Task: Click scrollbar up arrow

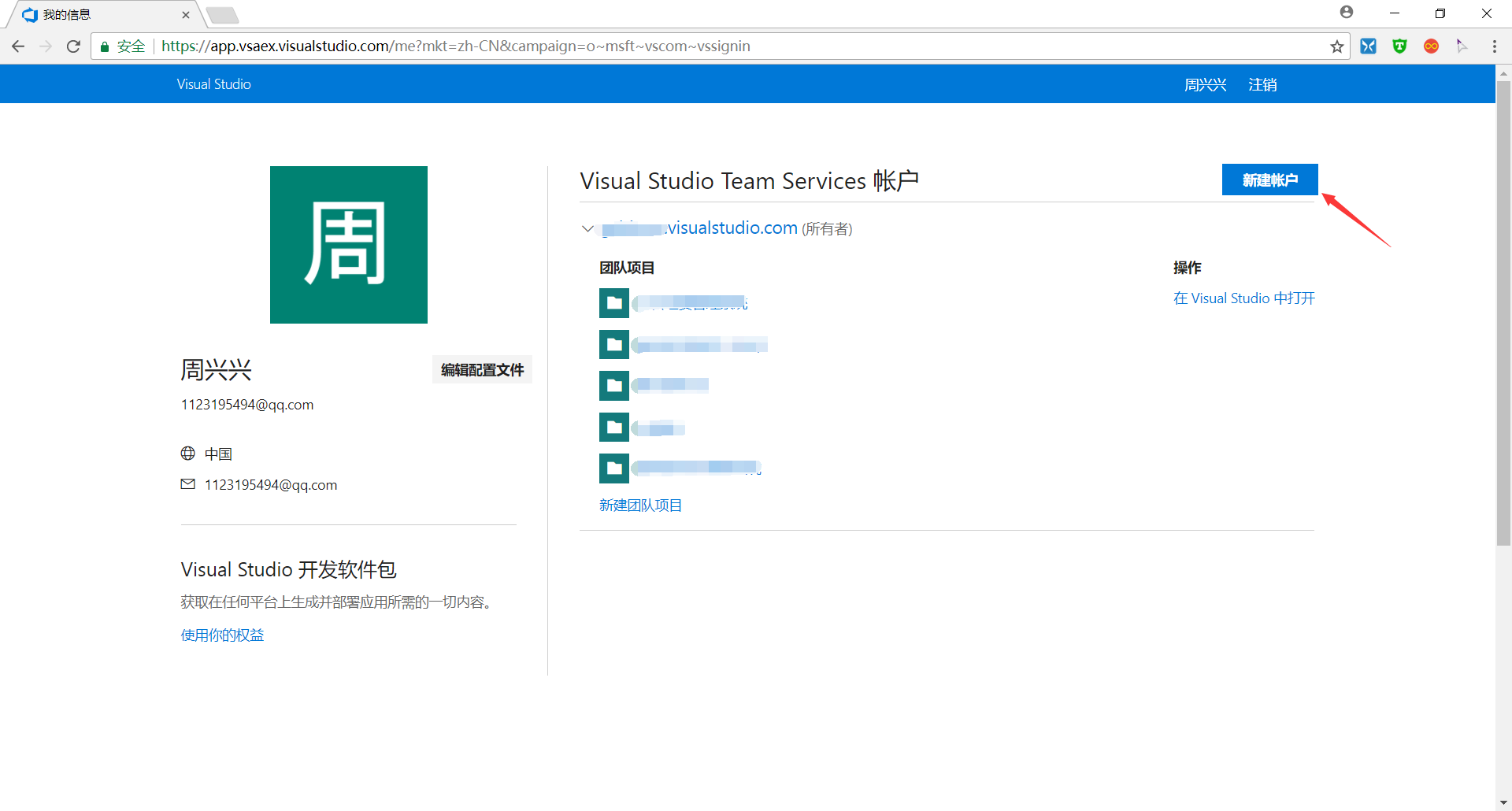Action: click(x=1503, y=72)
